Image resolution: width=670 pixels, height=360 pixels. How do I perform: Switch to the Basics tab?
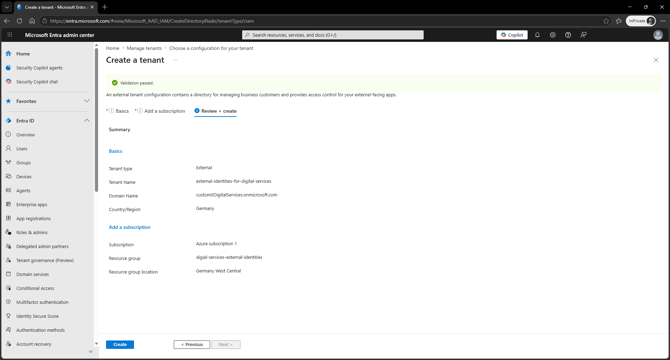(119, 111)
